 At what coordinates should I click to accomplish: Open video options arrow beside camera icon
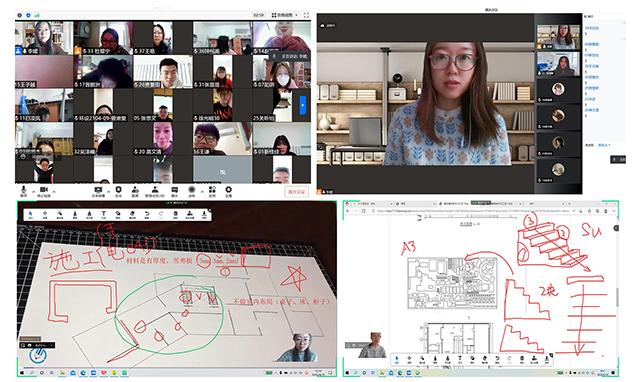[54, 191]
